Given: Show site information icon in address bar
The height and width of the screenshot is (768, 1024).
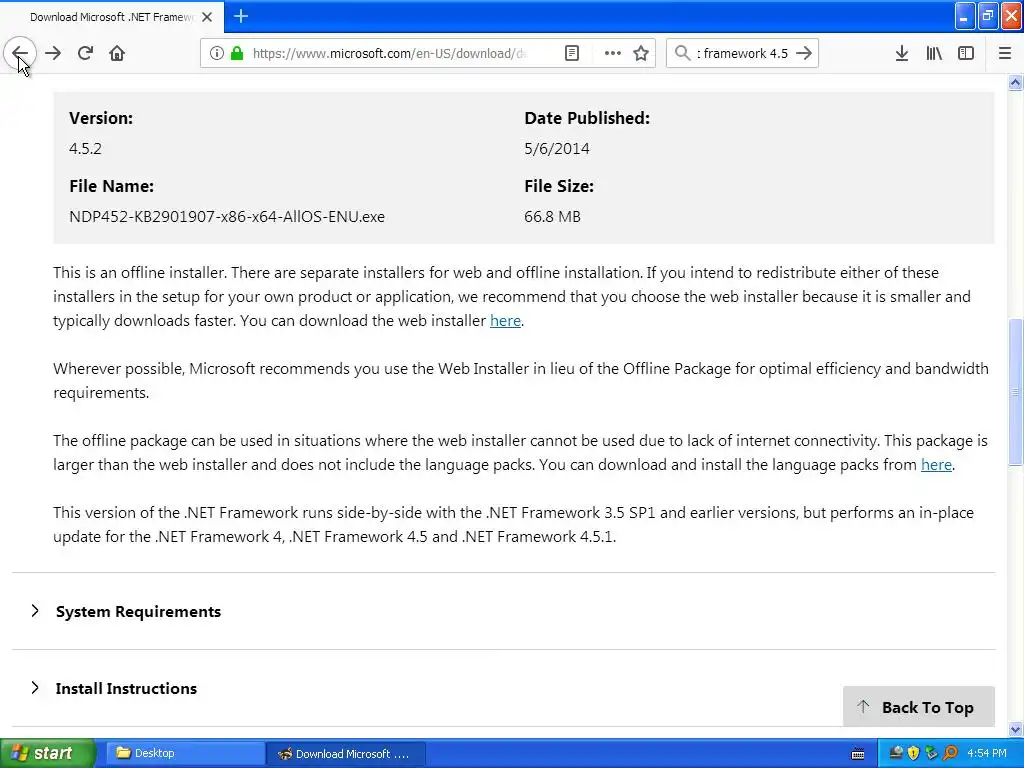Looking at the screenshot, I should tap(216, 54).
